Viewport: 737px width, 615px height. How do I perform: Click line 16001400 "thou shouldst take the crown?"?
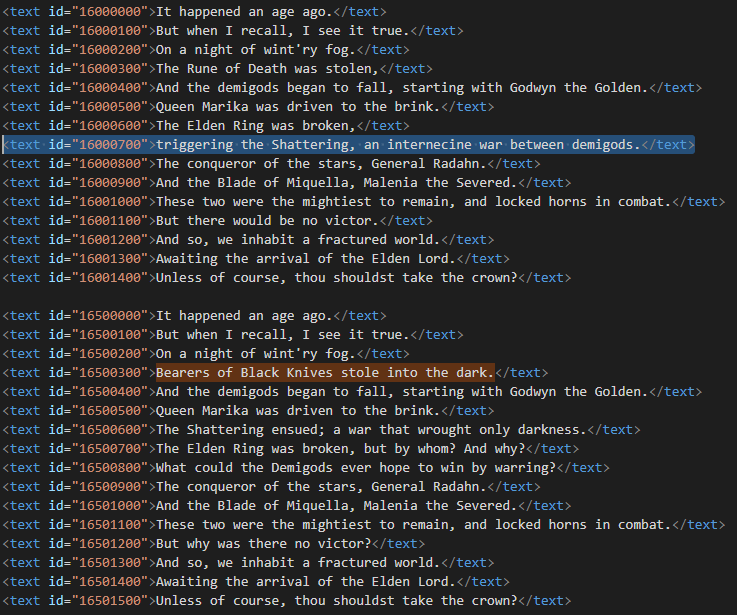pos(287,277)
